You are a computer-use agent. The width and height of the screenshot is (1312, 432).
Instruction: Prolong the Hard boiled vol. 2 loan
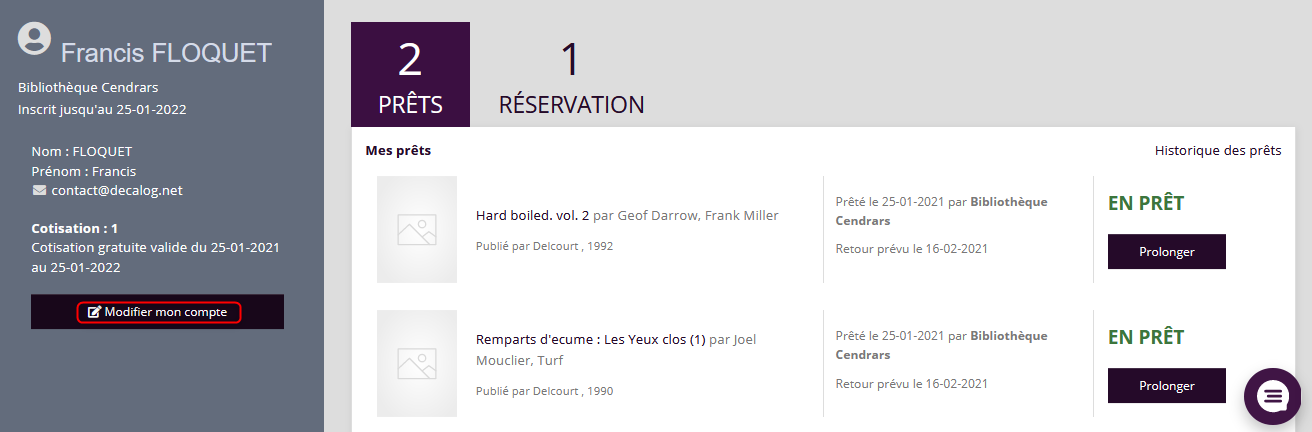[x=1166, y=251]
